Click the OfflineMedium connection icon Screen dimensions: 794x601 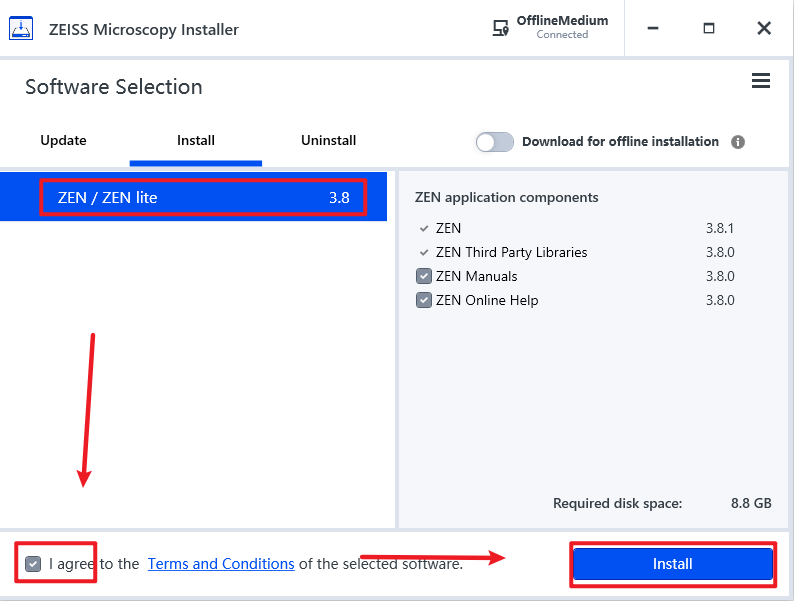[501, 28]
